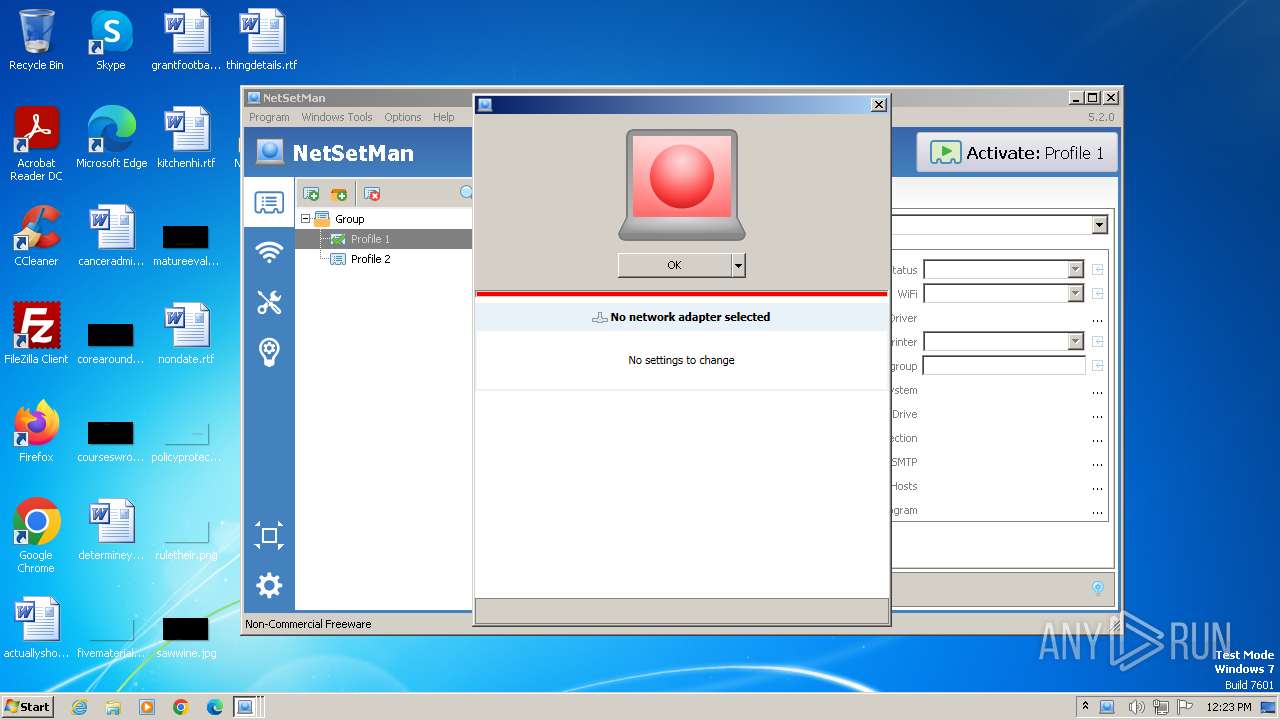Click Activate: Profile 1 button
The height and width of the screenshot is (720, 1280).
[x=1017, y=153]
